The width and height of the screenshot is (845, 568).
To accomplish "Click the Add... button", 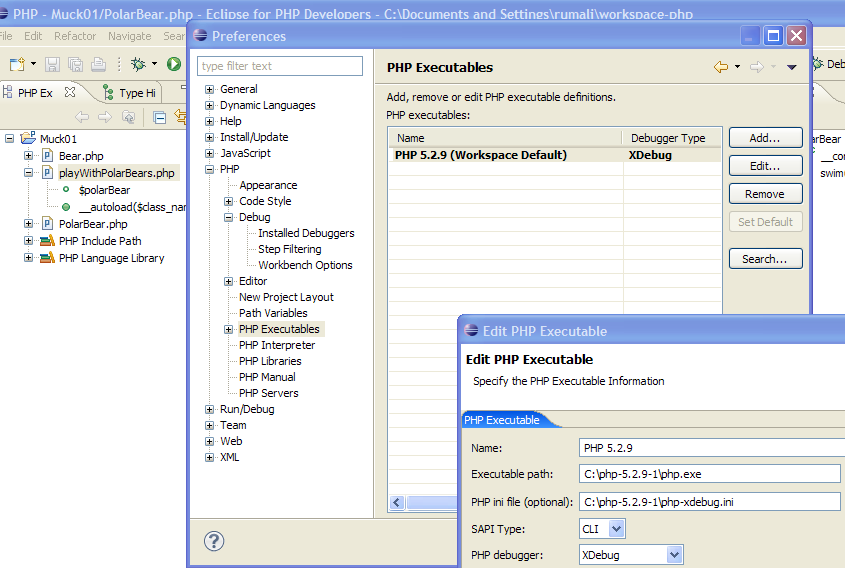I will point(765,138).
